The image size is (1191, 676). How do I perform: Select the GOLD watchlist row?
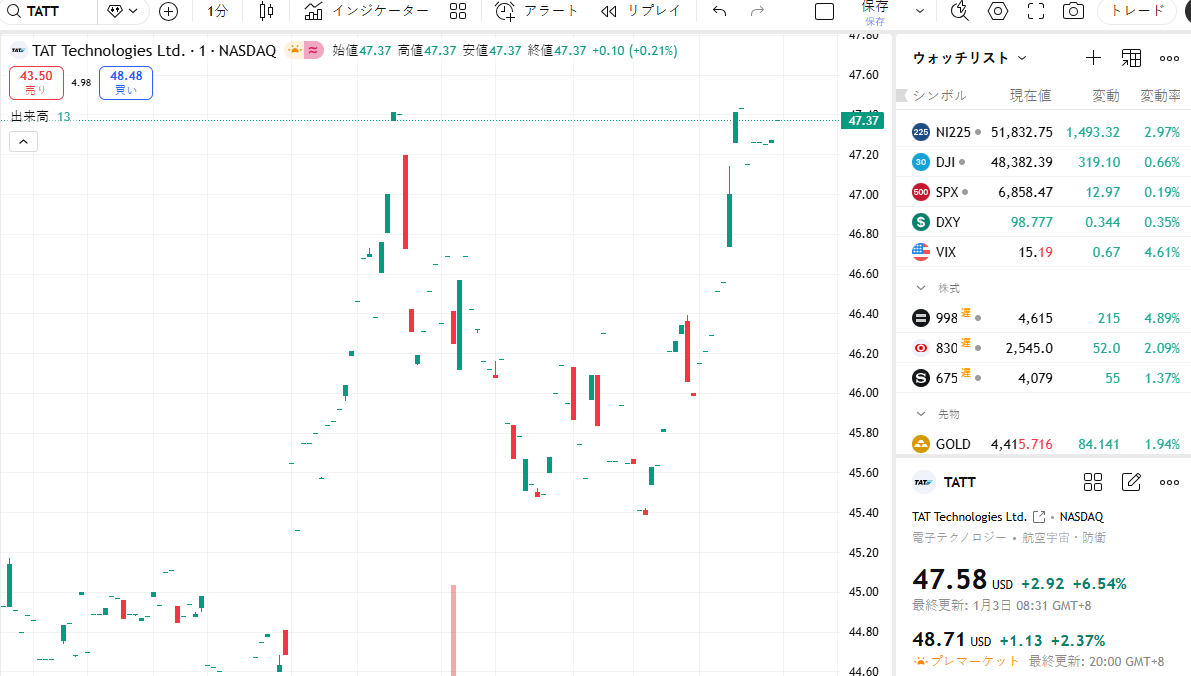tap(1044, 444)
